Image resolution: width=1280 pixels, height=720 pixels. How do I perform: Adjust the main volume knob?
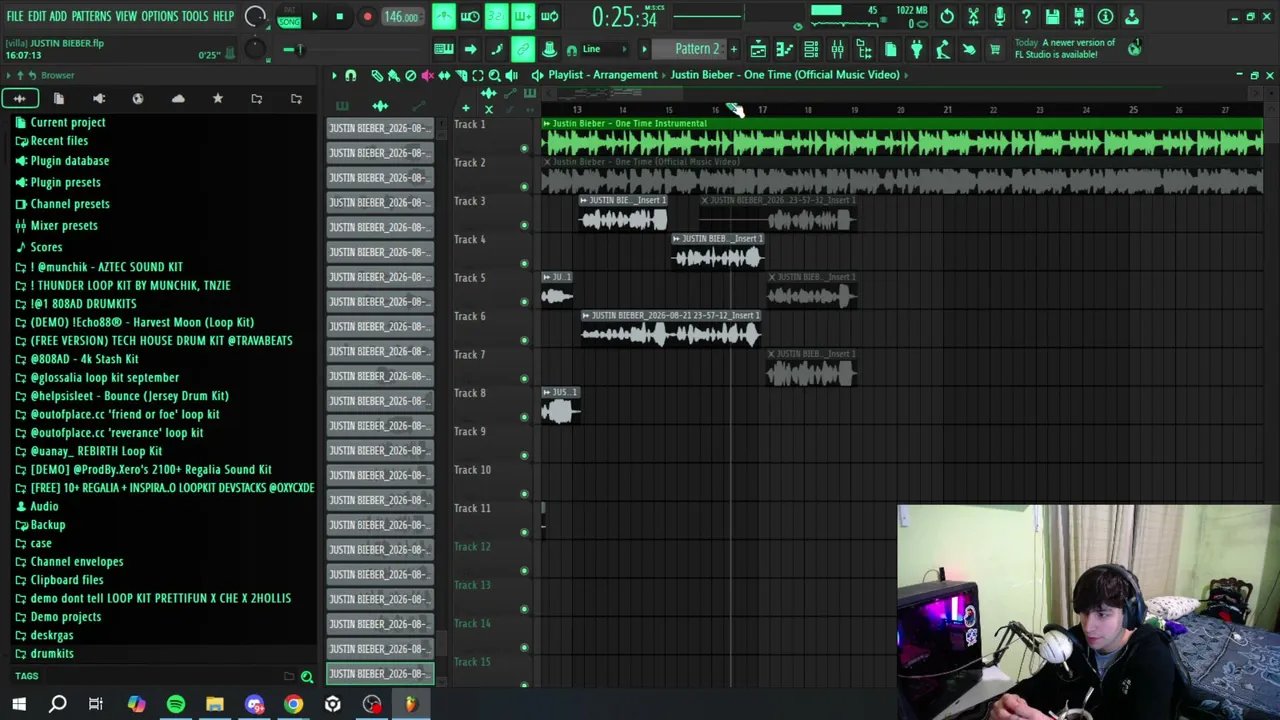coord(255,16)
